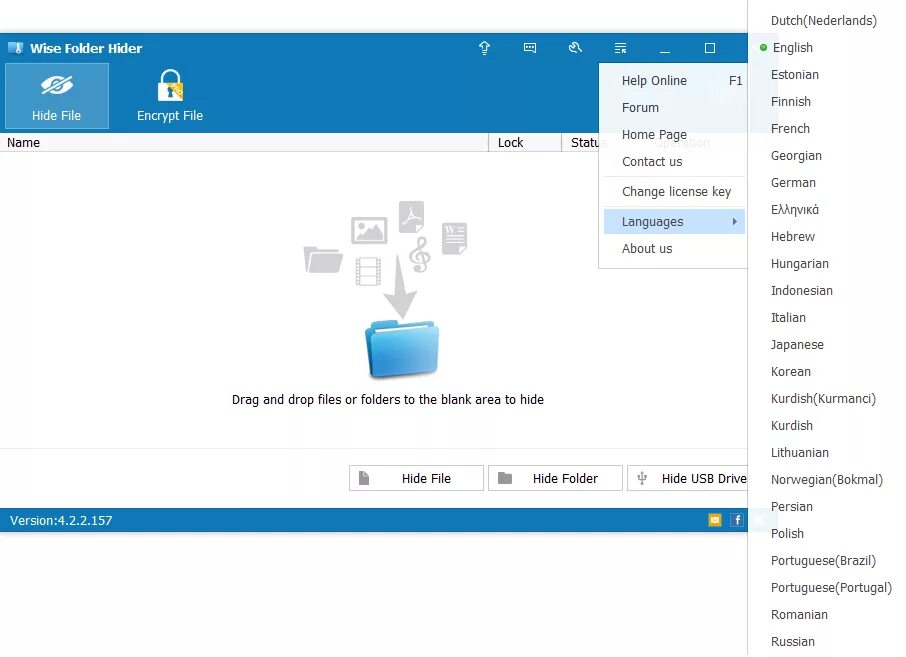Select the Hide File tab
Image resolution: width=906 pixels, height=657 pixels.
pyautogui.click(x=57, y=96)
